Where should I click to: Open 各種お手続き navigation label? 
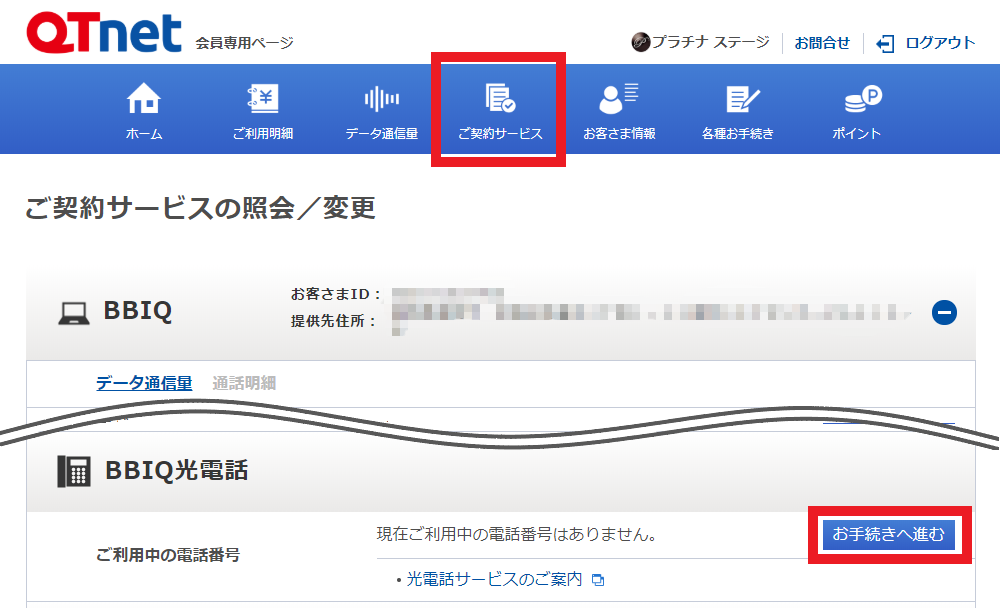tap(738, 133)
